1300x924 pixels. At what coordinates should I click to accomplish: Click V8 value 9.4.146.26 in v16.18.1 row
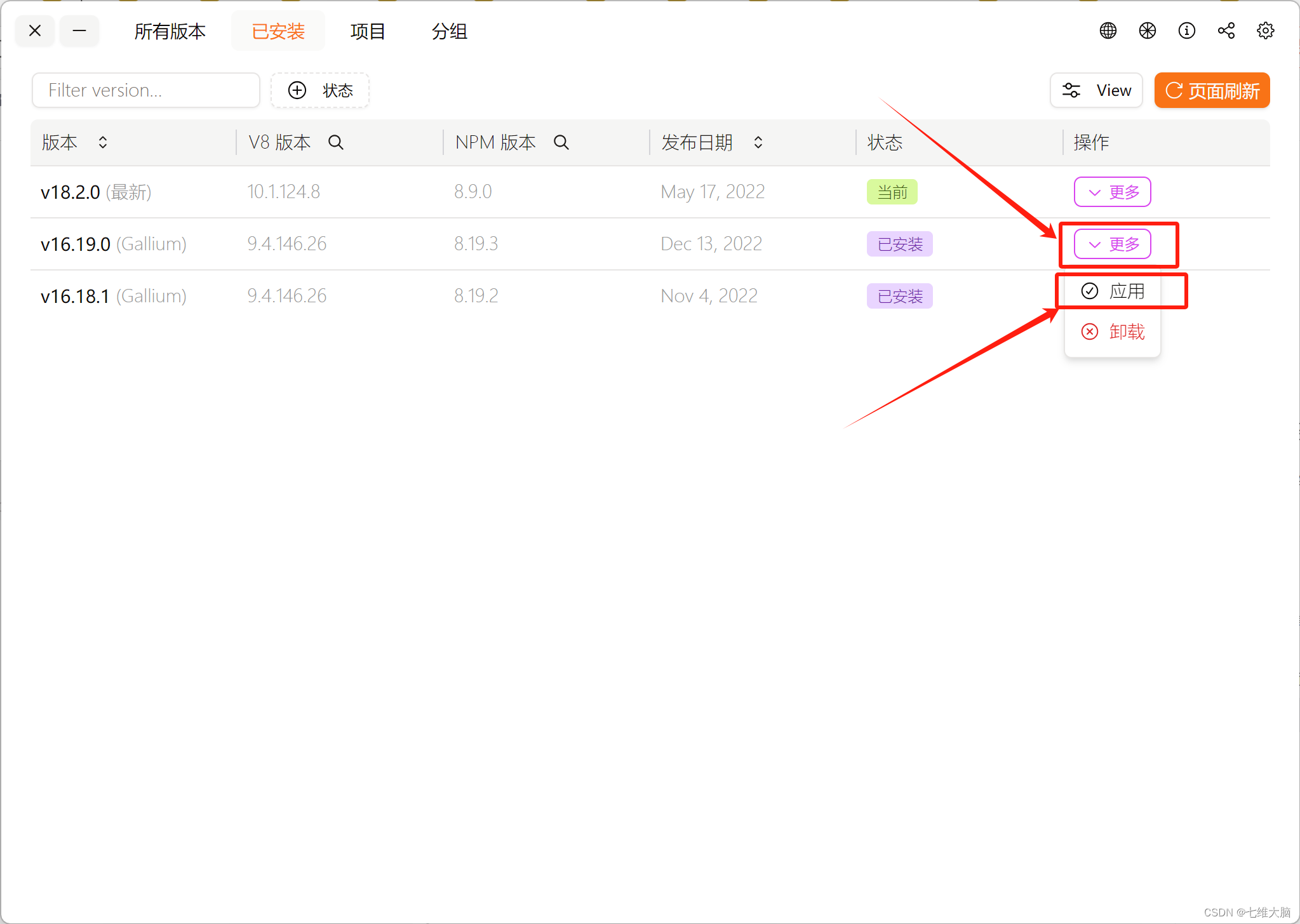(x=286, y=296)
